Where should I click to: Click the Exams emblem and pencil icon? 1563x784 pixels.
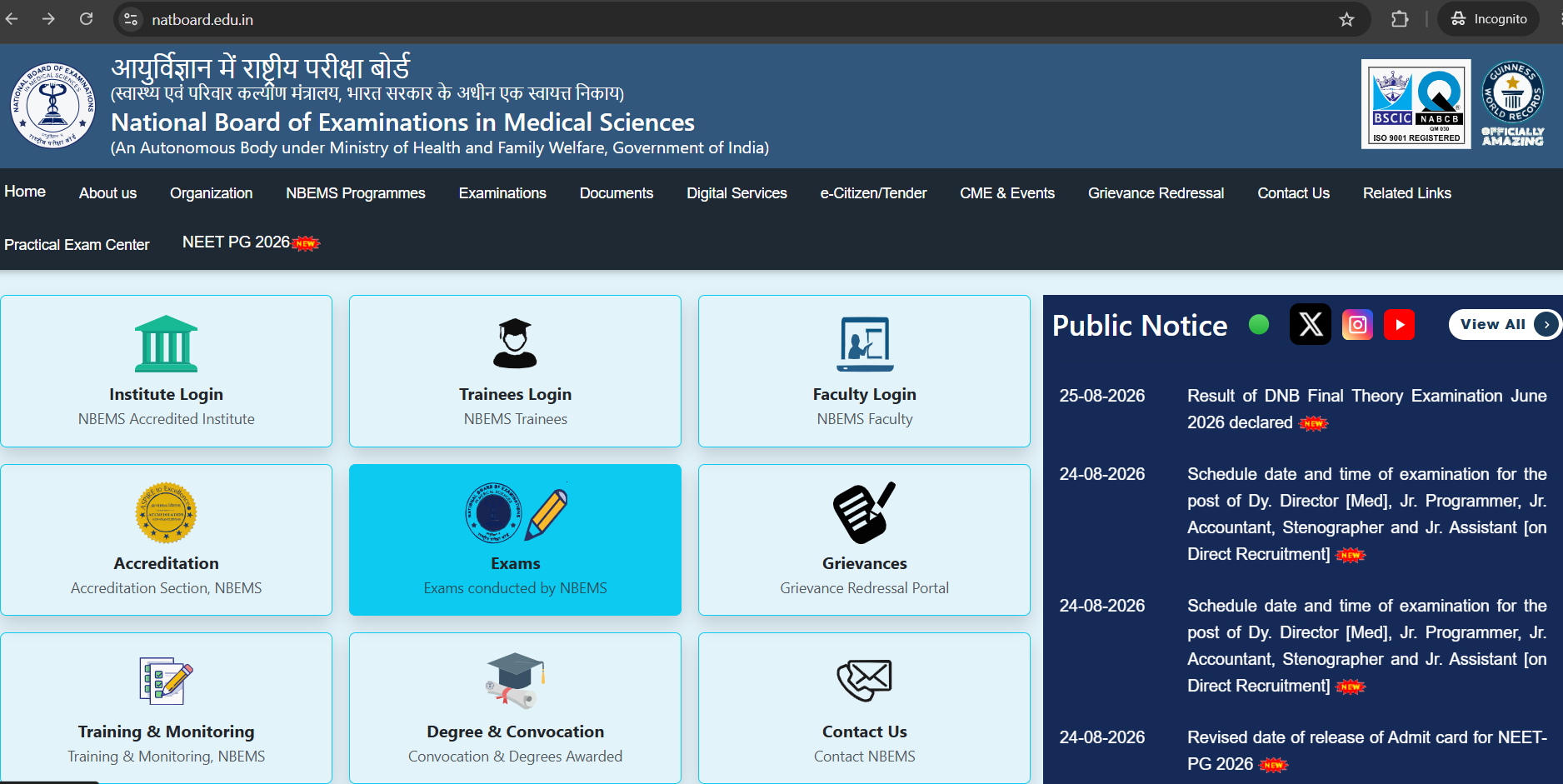[x=516, y=512]
